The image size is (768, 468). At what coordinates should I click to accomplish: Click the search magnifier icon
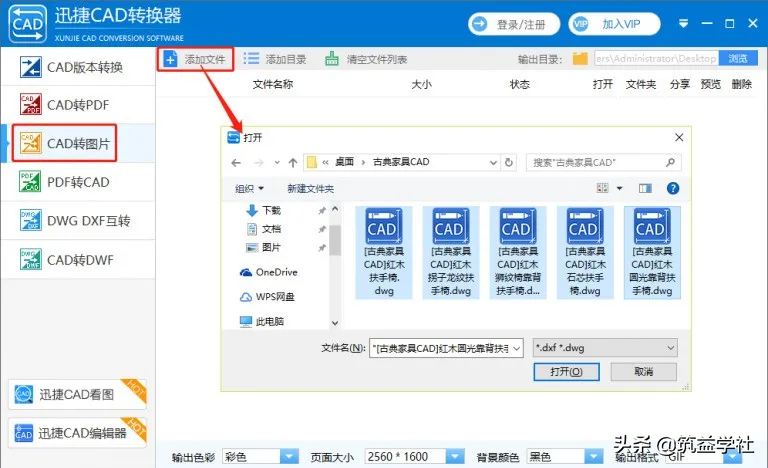pyautogui.click(x=670, y=162)
